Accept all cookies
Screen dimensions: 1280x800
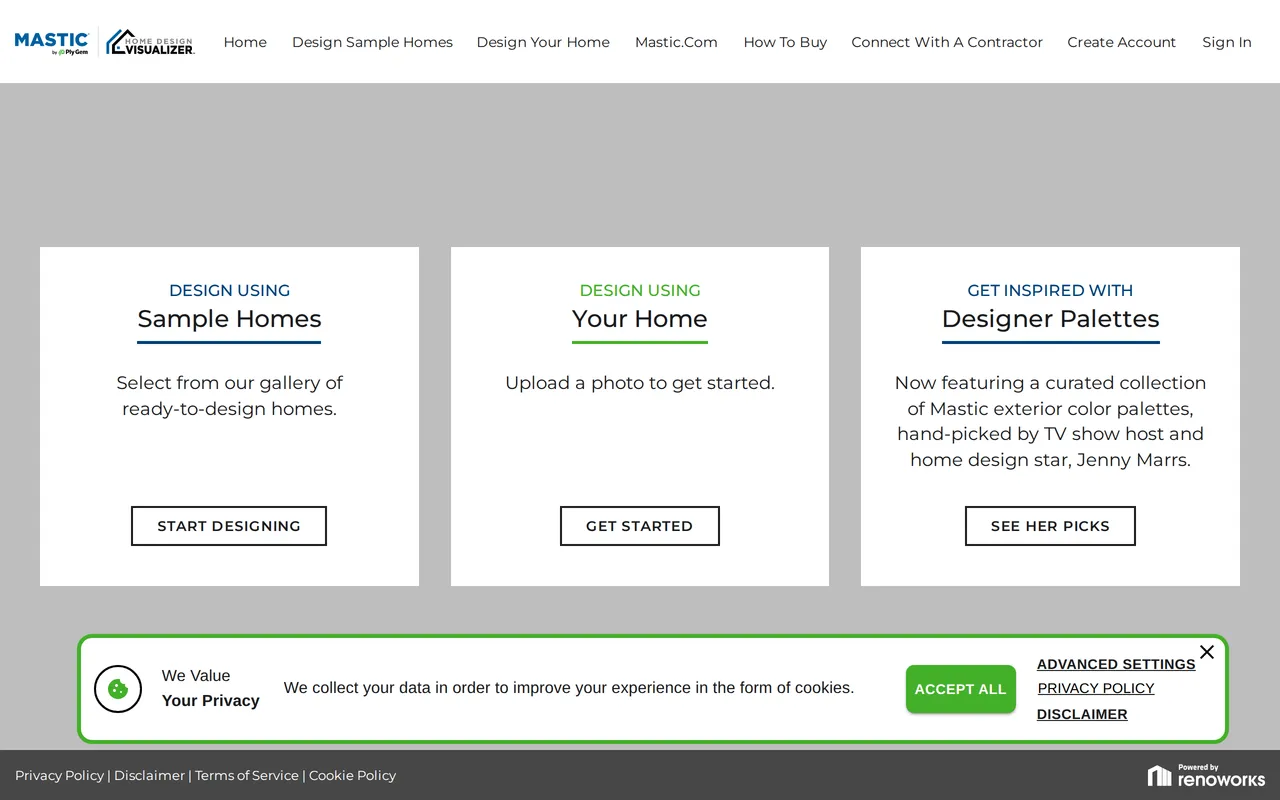pyautogui.click(x=961, y=689)
